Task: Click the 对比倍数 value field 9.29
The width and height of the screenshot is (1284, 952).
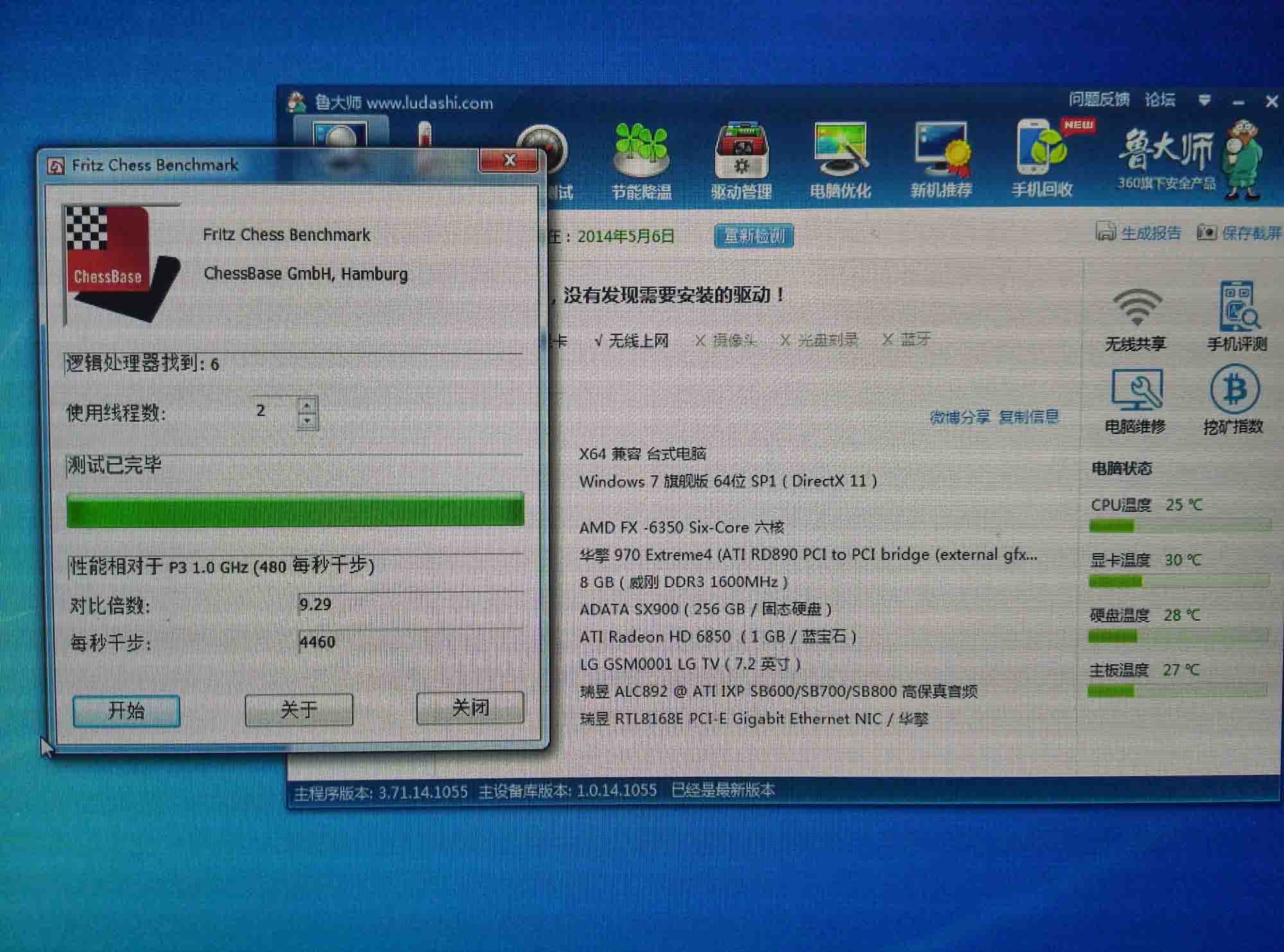Action: pos(411,605)
